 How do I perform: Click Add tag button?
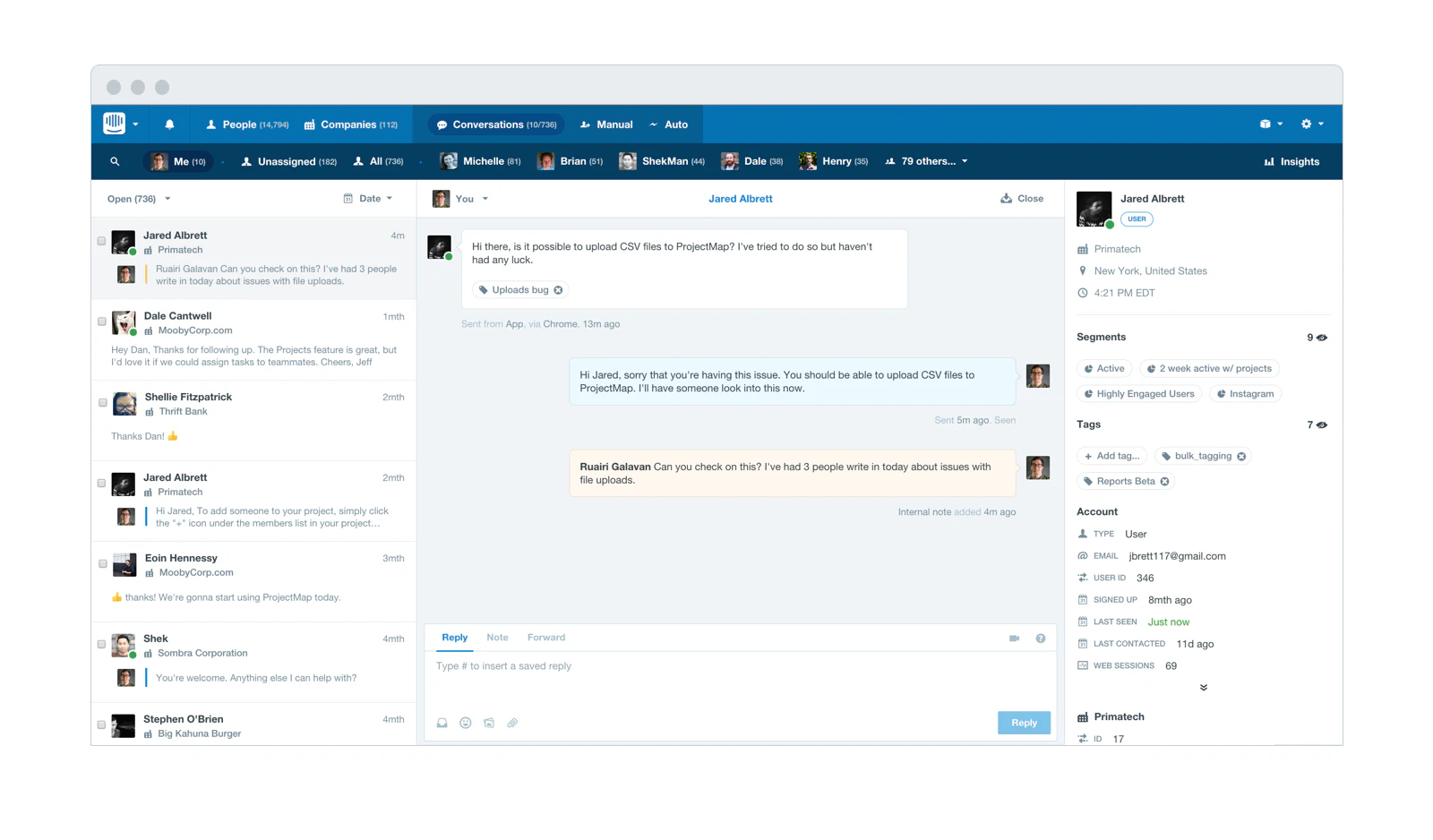[x=1111, y=457]
